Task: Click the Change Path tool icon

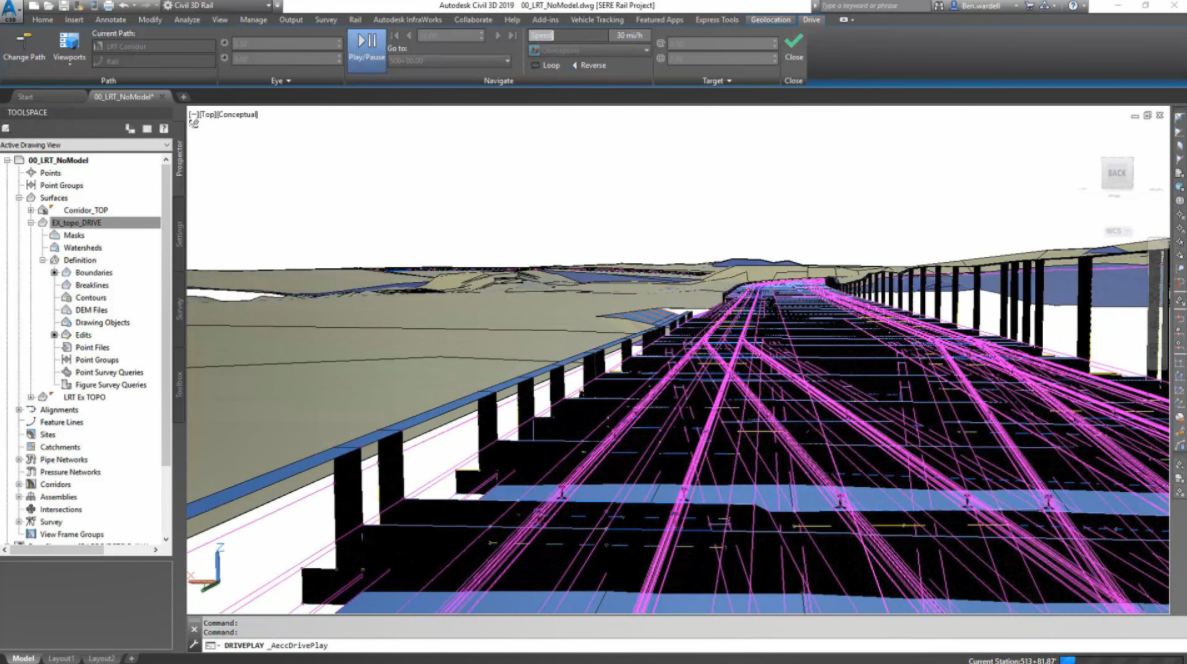Action: tap(23, 42)
